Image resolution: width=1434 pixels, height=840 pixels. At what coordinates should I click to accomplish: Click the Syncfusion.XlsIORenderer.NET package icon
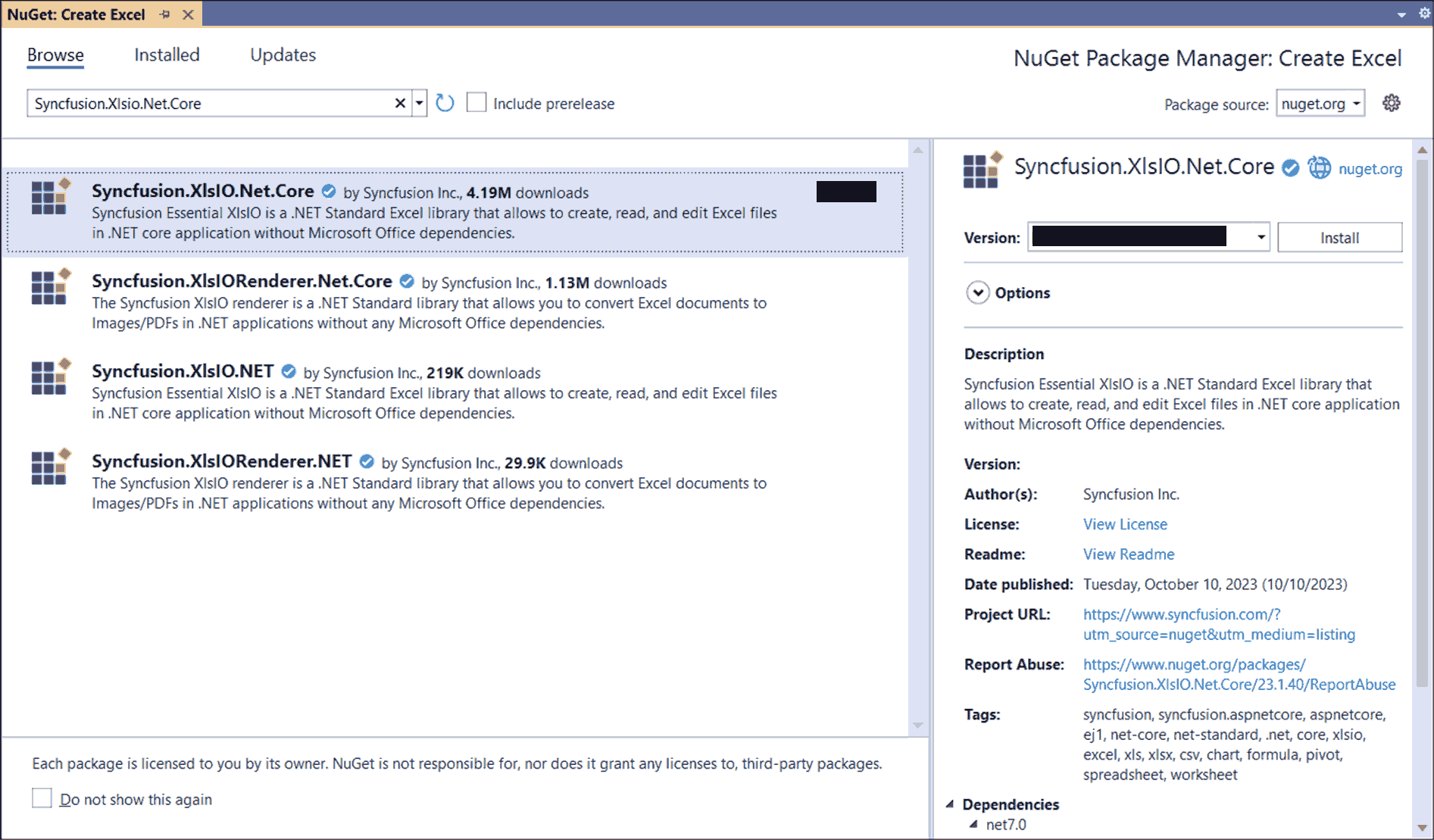pos(50,467)
